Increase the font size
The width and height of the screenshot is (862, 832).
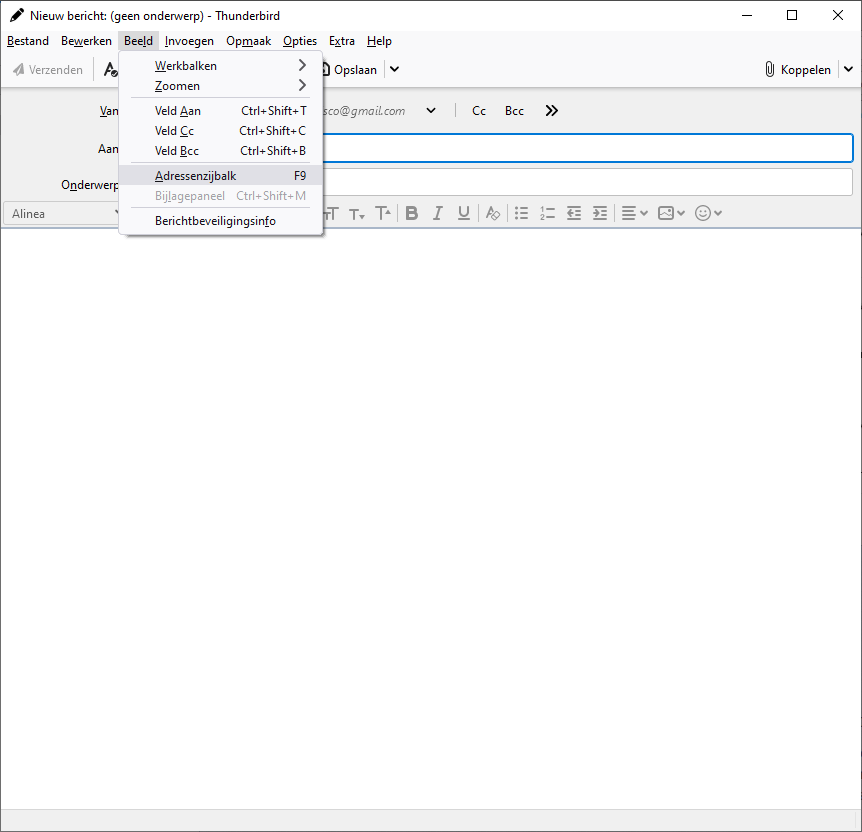coord(383,213)
